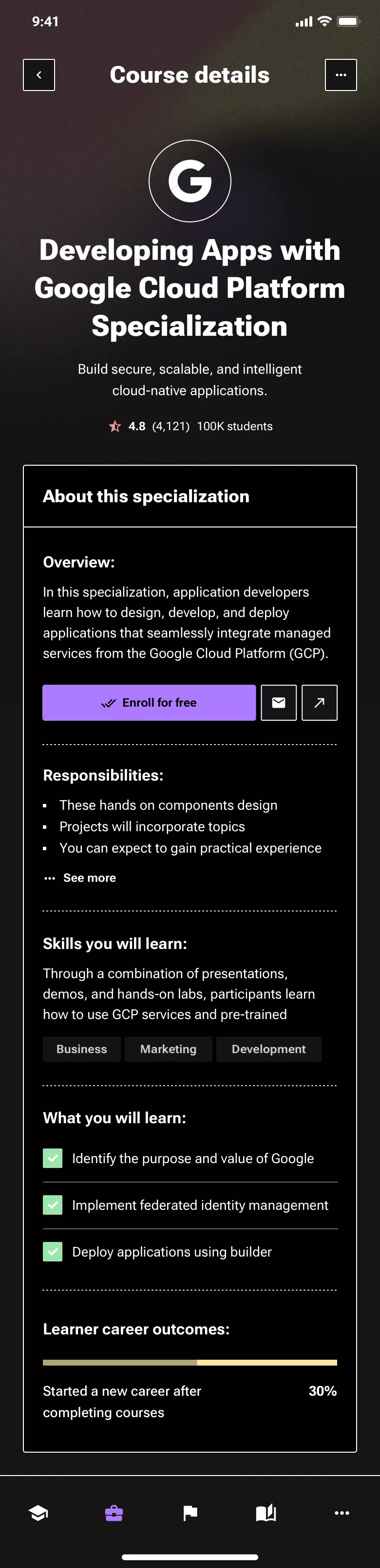This screenshot has height=1568, width=380.
Task: Open the header overflow menu top right
Action: 341,74
